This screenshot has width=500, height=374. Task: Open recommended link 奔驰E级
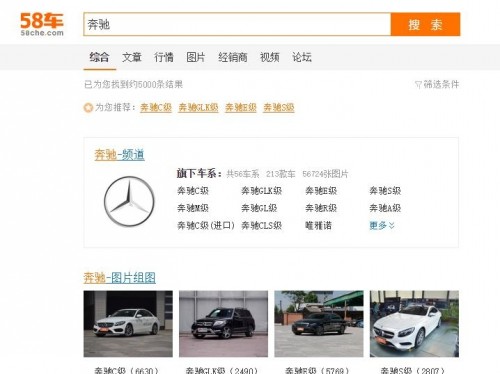point(241,107)
